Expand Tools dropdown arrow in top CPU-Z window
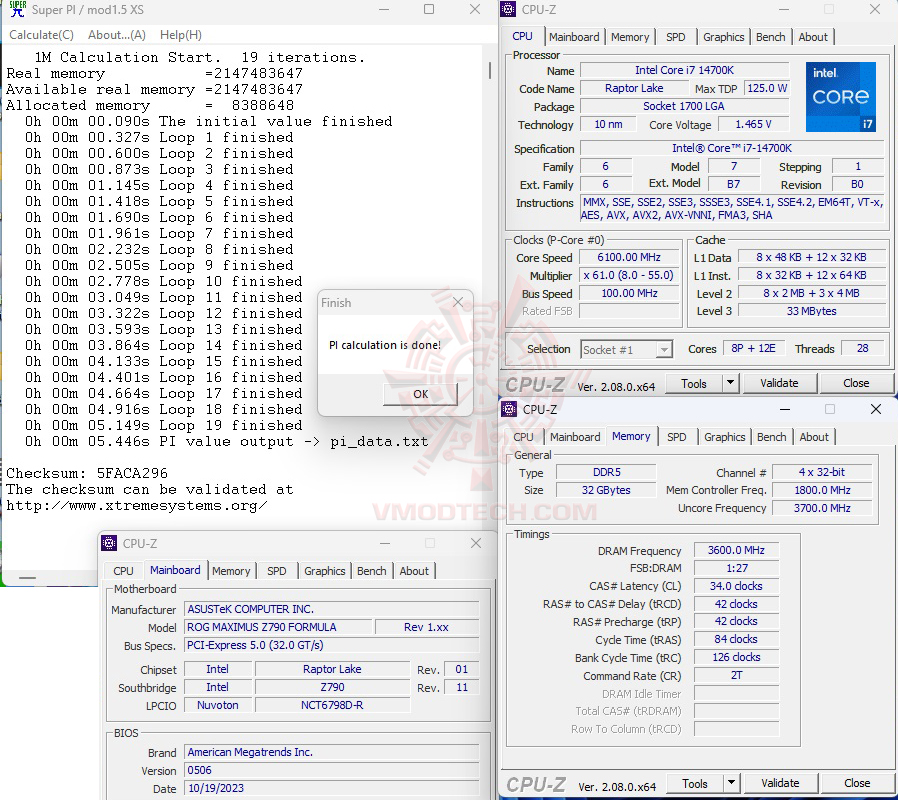898x800 pixels. click(x=730, y=384)
